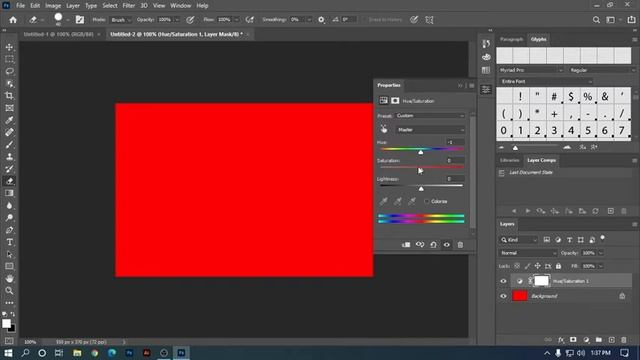Open the Window menu
Screen dimensions: 640x360
[180, 6]
